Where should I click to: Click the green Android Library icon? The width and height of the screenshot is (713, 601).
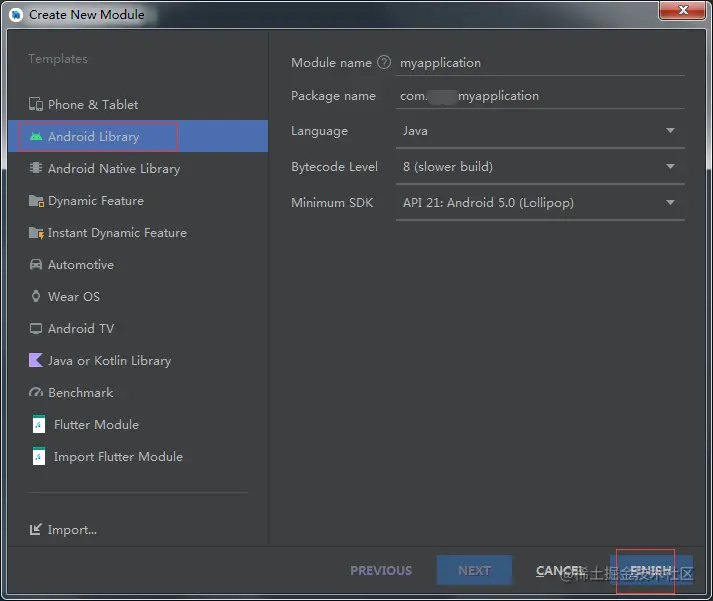(36, 136)
